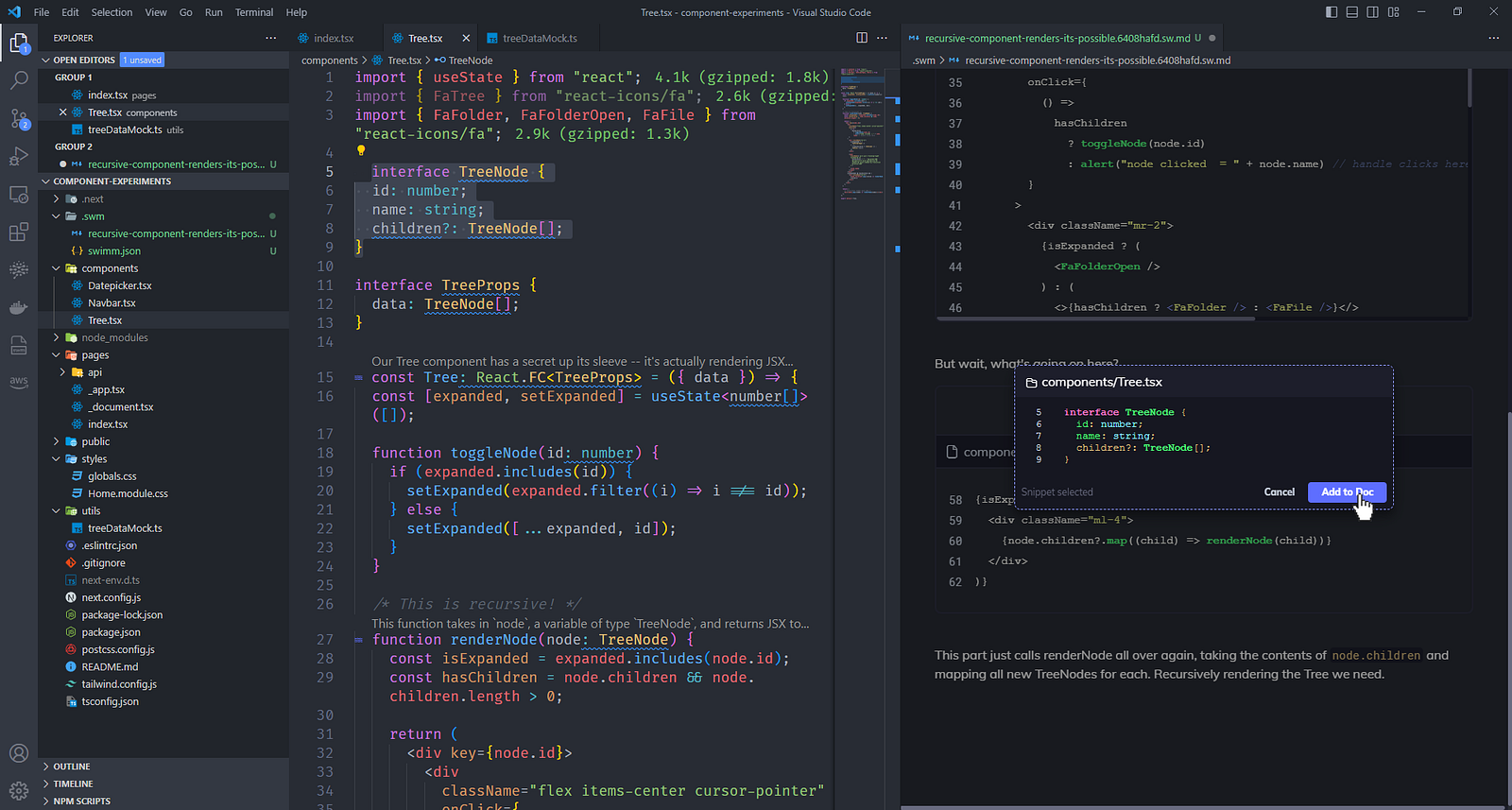Viewport: 1512px width, 810px height.
Task: Expand the OUTLINE section
Action: [72, 767]
